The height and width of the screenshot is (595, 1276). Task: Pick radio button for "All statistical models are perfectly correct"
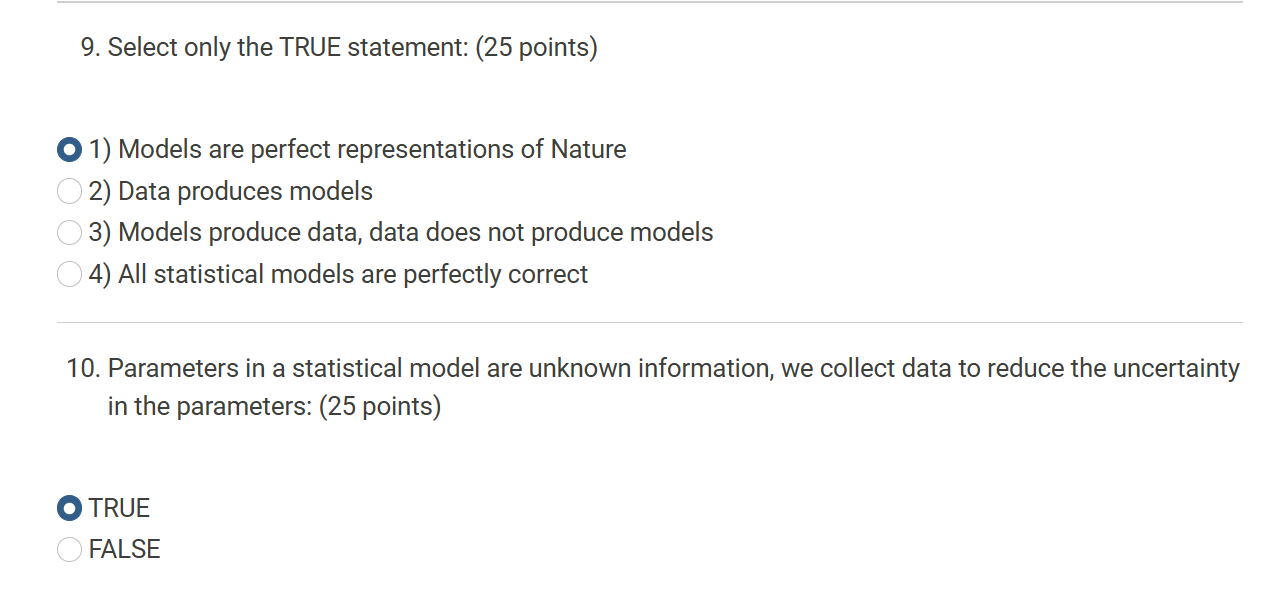(x=69, y=274)
